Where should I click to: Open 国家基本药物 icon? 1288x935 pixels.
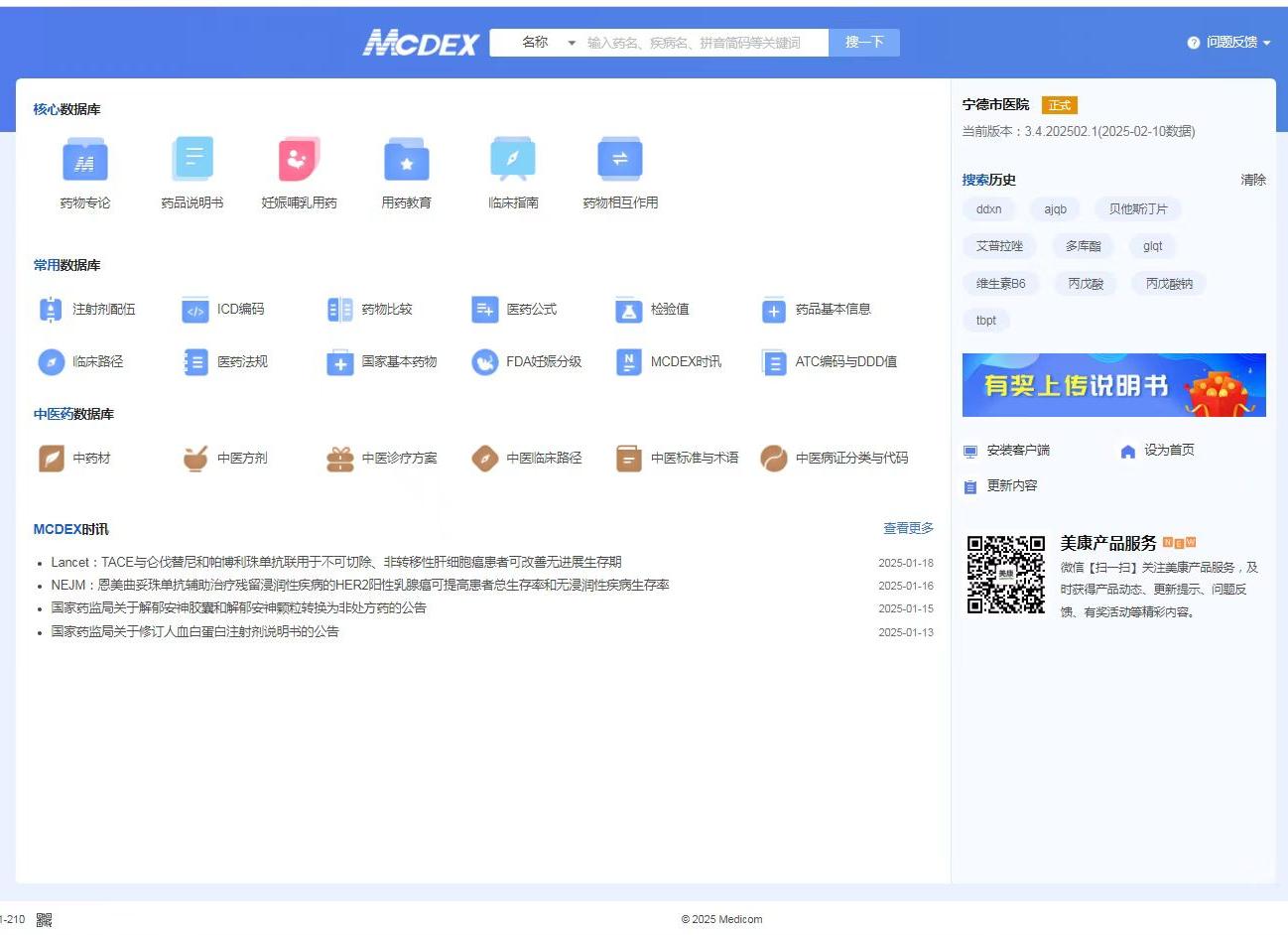click(x=339, y=362)
